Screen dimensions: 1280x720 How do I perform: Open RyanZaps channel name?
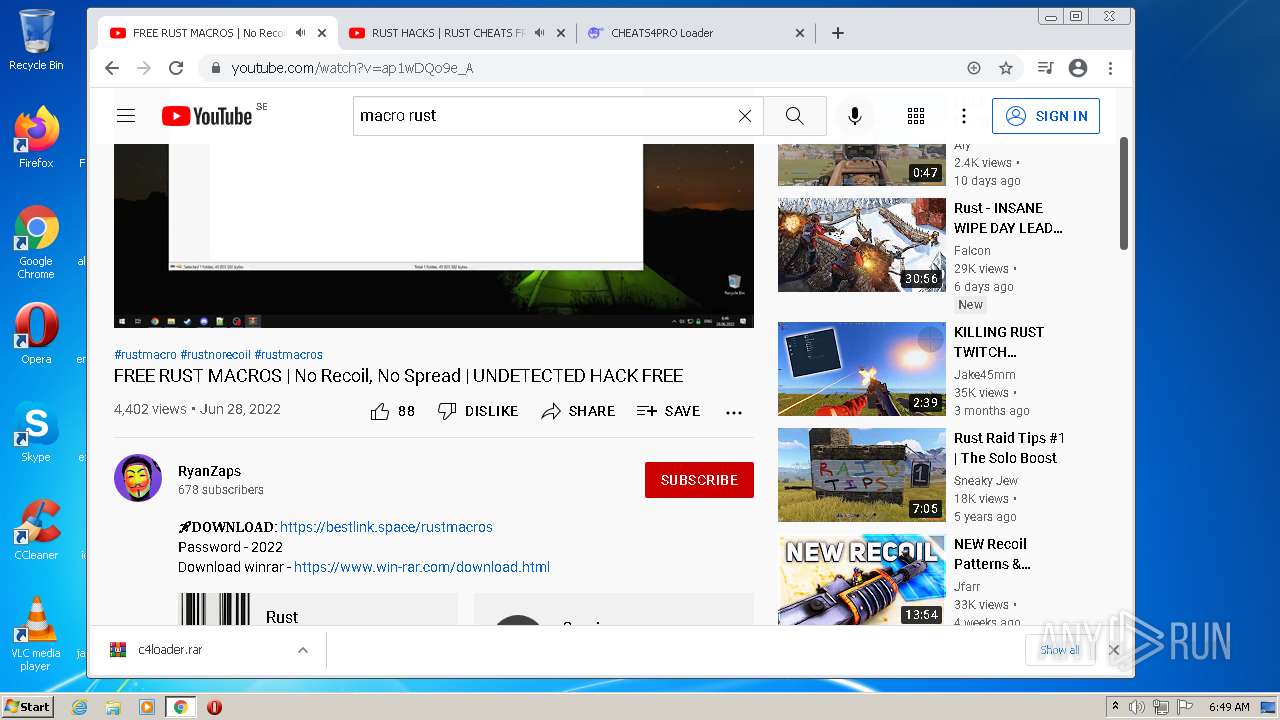click(209, 471)
